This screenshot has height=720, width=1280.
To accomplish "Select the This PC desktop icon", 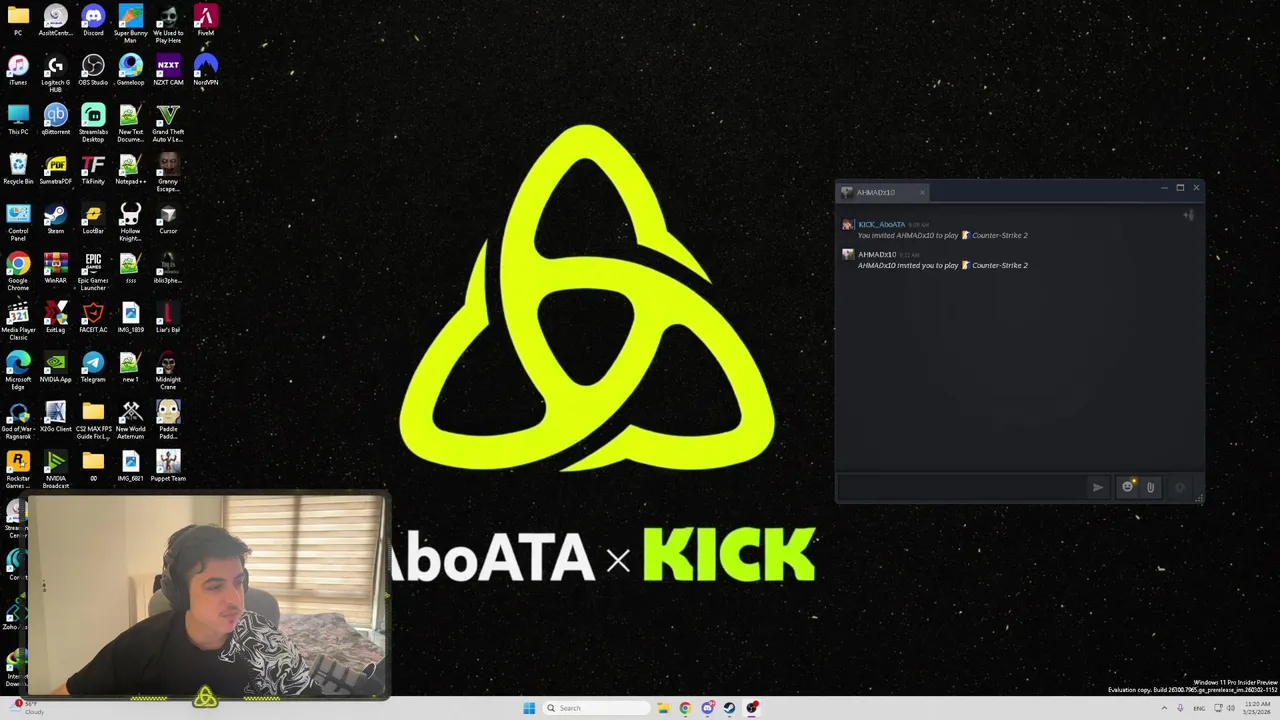I will (18, 120).
